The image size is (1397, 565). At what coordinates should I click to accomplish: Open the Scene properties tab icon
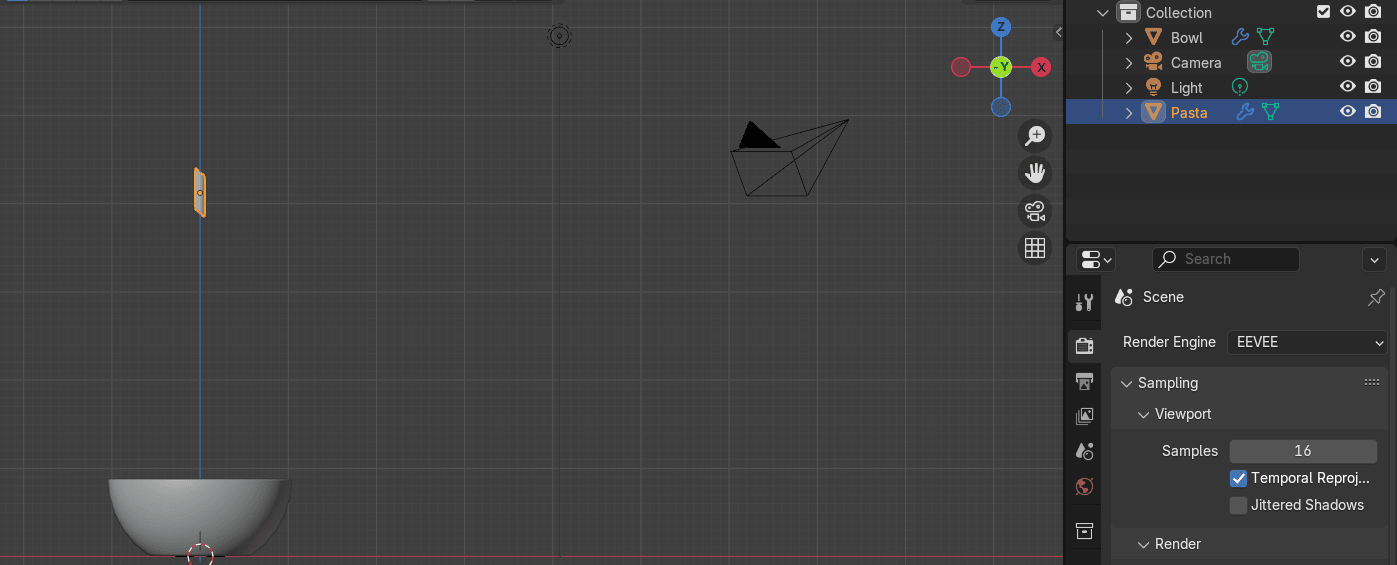click(1084, 451)
